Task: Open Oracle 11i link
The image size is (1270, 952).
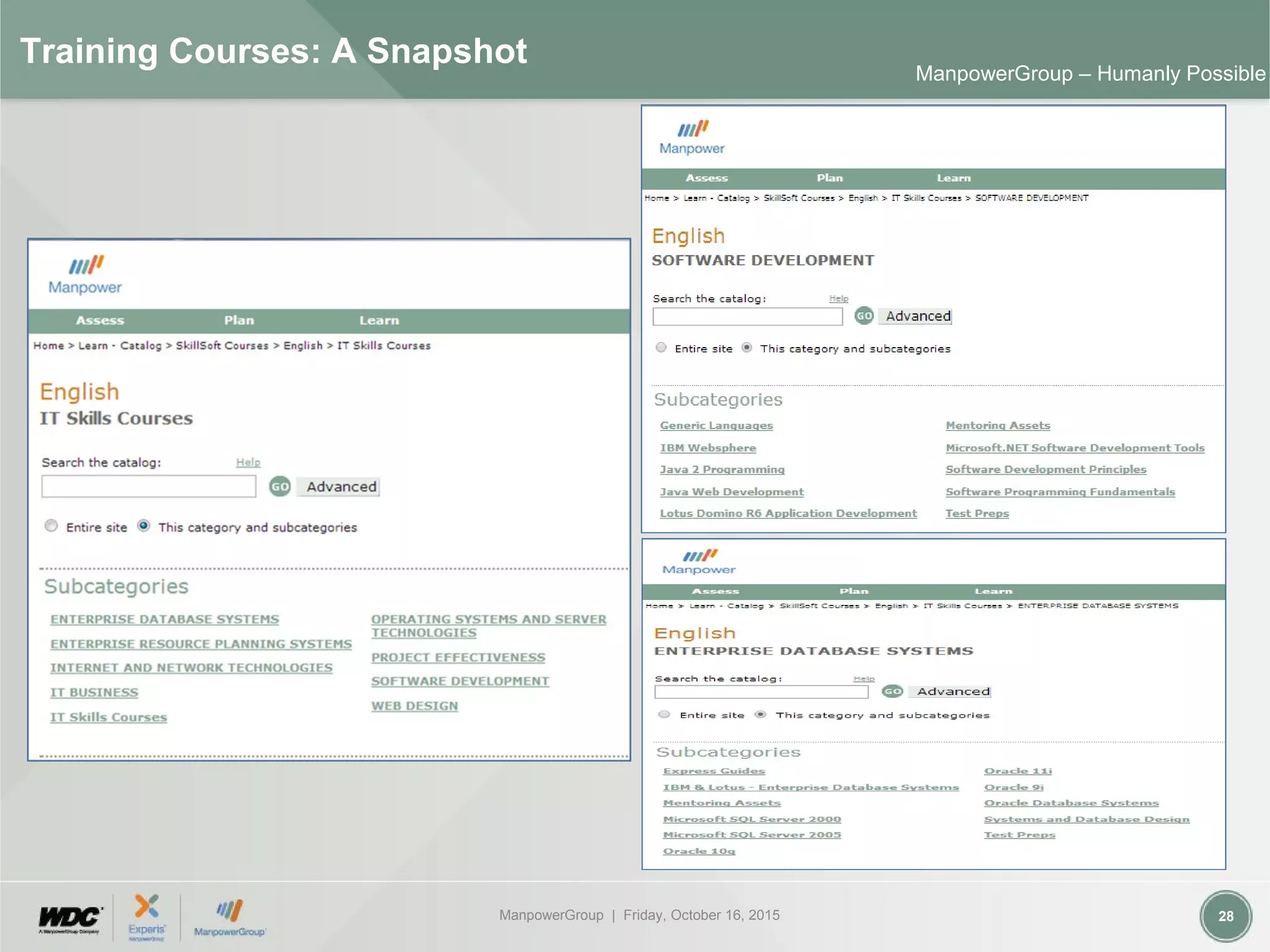Action: point(1018,771)
